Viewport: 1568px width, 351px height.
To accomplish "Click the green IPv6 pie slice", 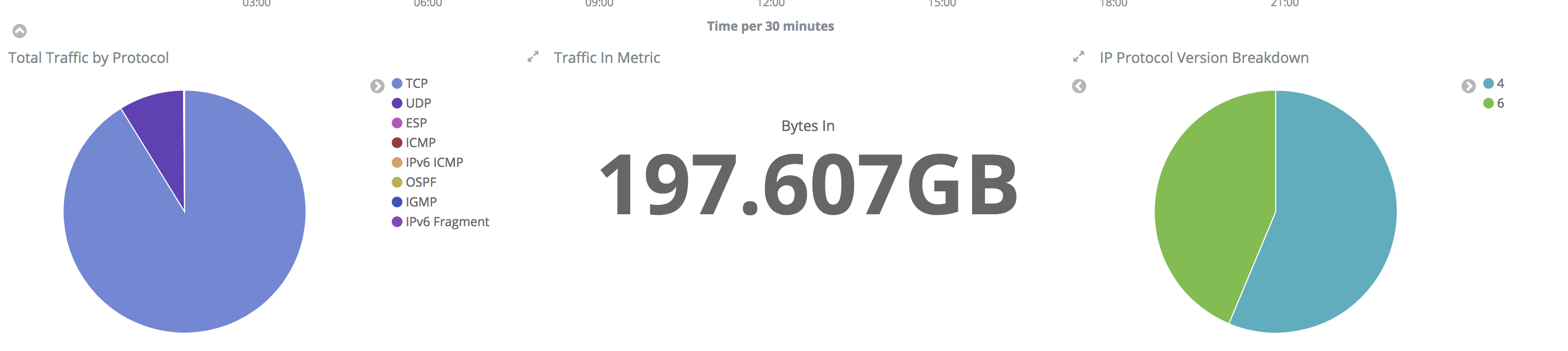I will pyautogui.click(x=1208, y=201).
